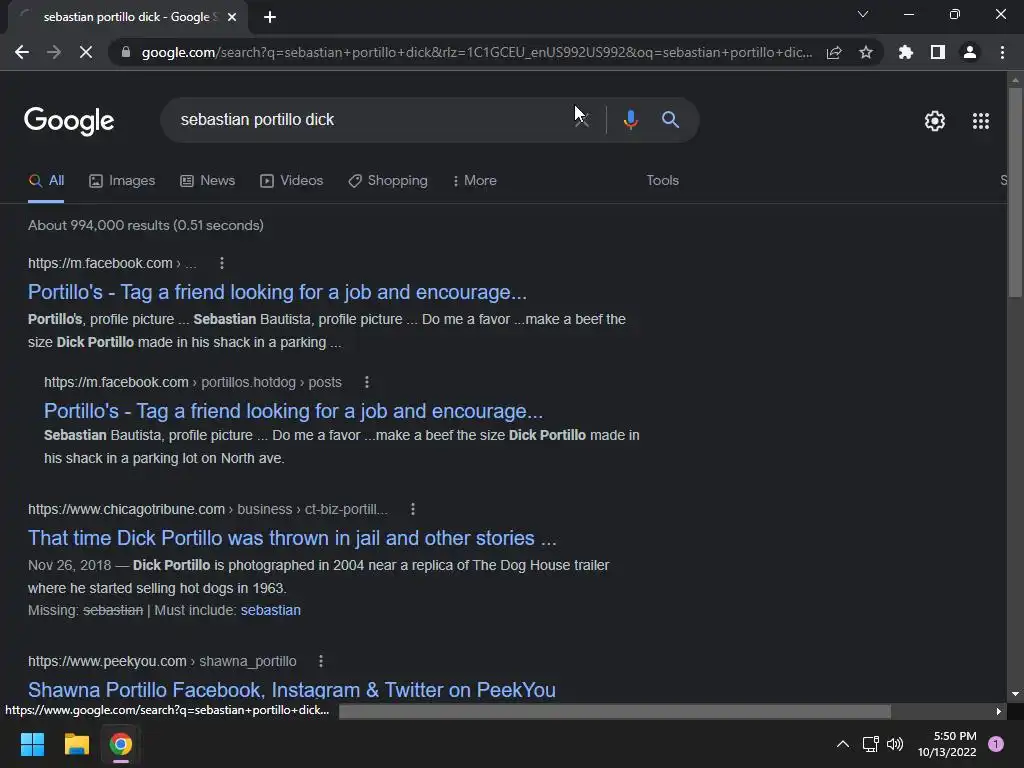Screen dimensions: 1024x768
Task: Switch to Videos results tab
Action: (291, 181)
